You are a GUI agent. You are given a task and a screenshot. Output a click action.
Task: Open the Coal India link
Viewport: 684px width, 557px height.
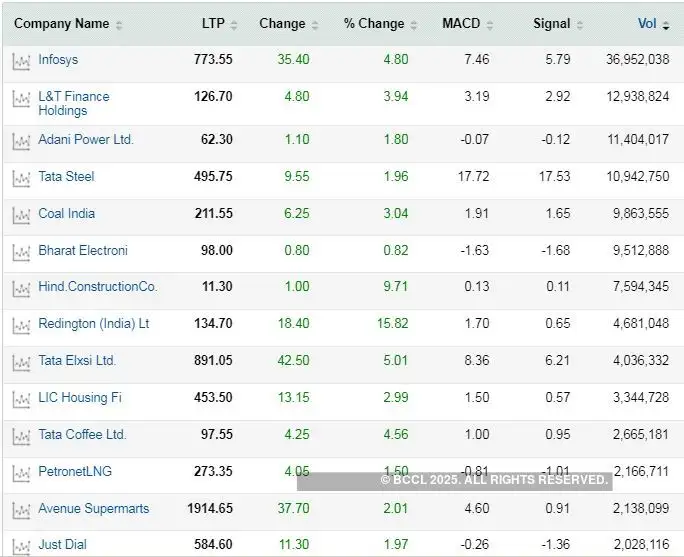point(66,214)
